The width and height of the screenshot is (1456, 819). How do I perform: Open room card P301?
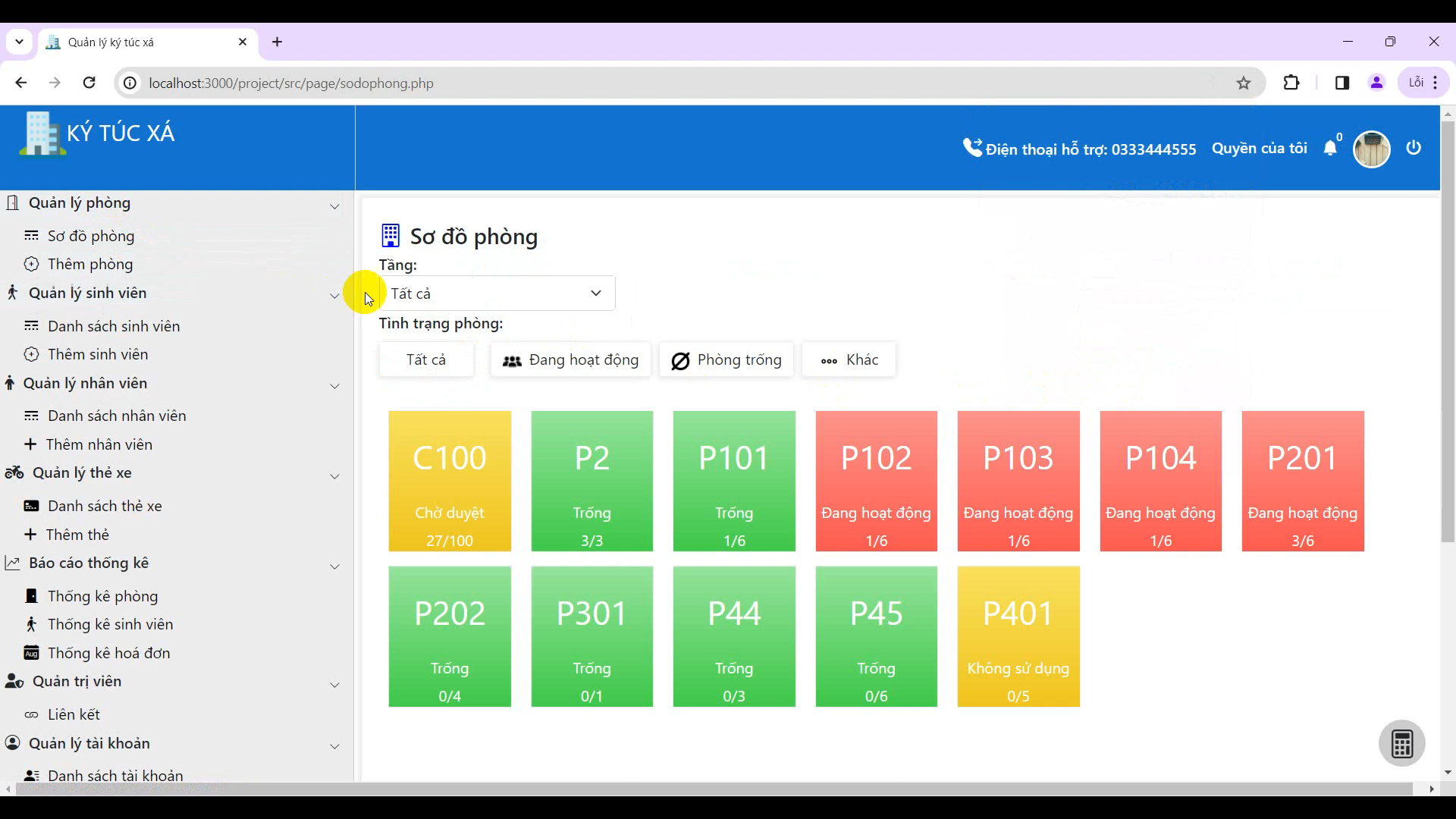[x=591, y=636]
